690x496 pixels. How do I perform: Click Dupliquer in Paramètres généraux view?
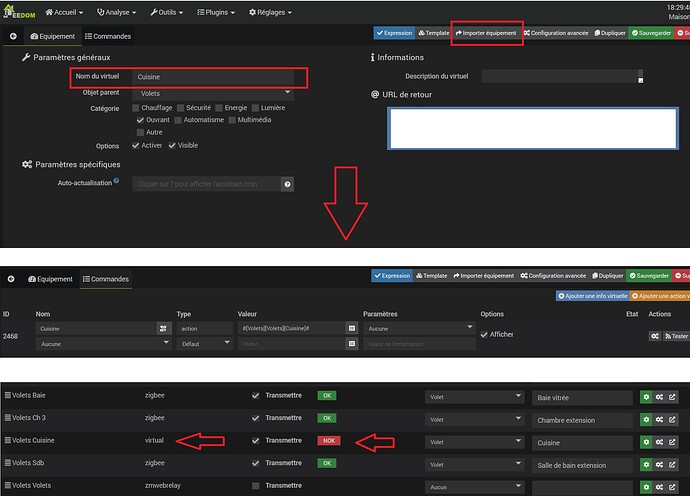coord(609,33)
